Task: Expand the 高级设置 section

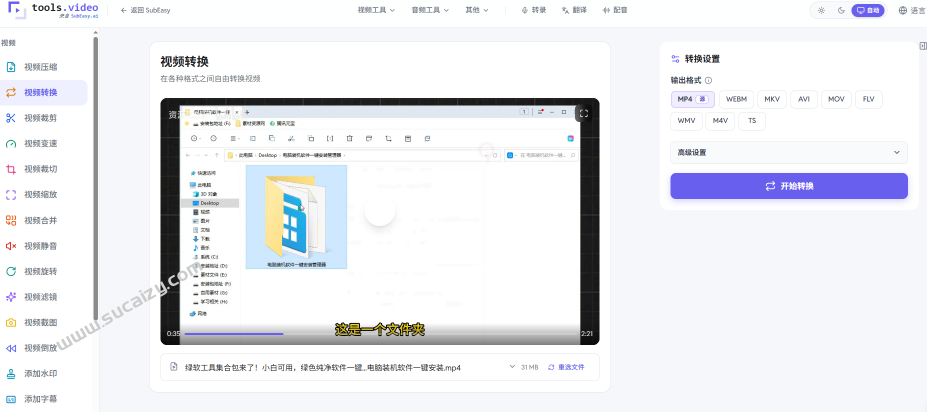Action: point(789,153)
